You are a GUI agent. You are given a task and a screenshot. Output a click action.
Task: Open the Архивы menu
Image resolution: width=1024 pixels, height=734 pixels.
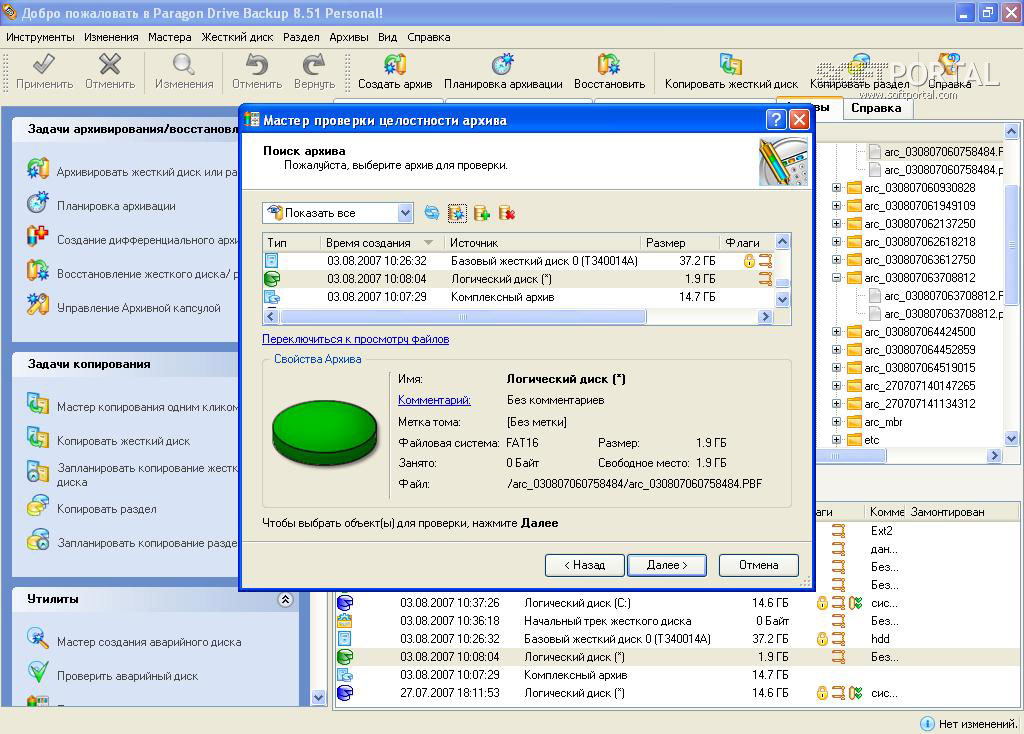tap(349, 37)
